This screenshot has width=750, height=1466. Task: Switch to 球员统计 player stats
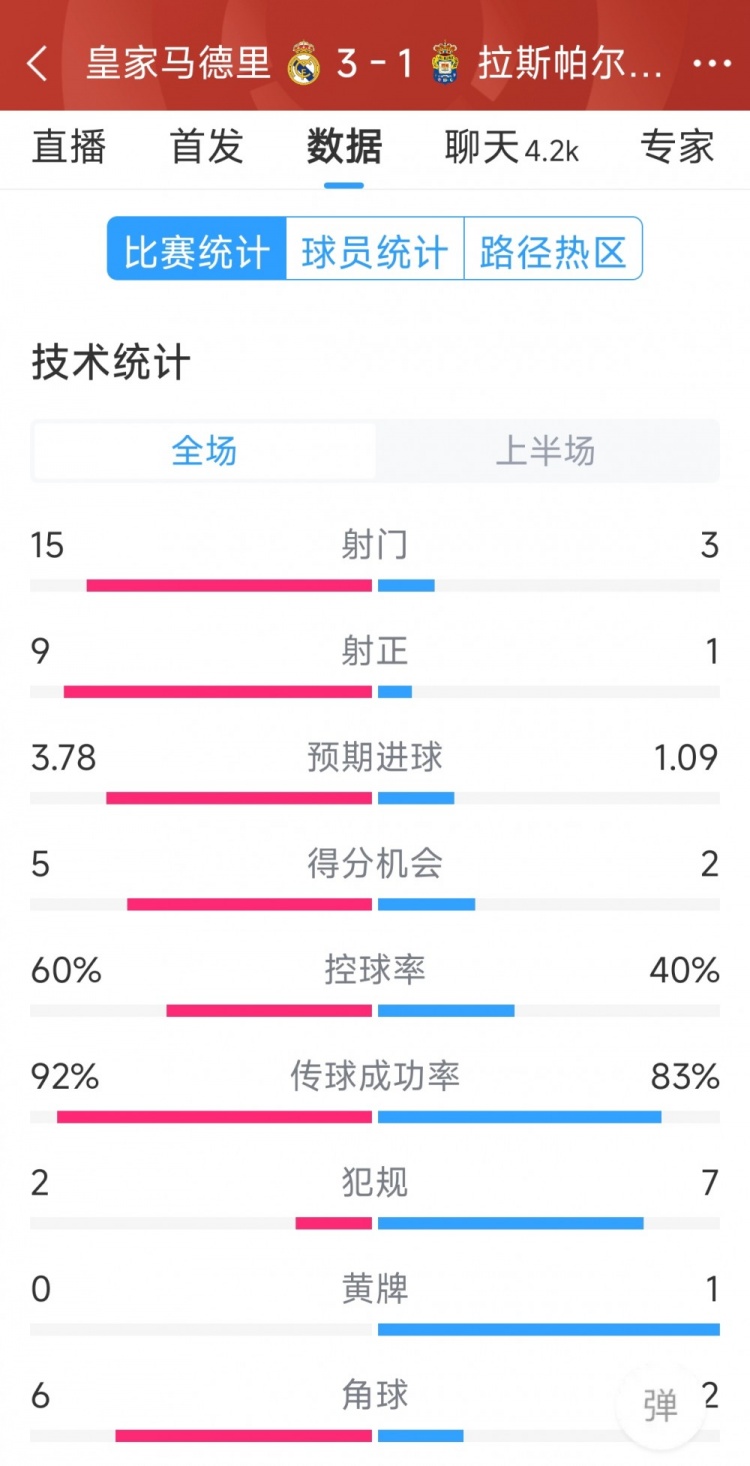(375, 251)
